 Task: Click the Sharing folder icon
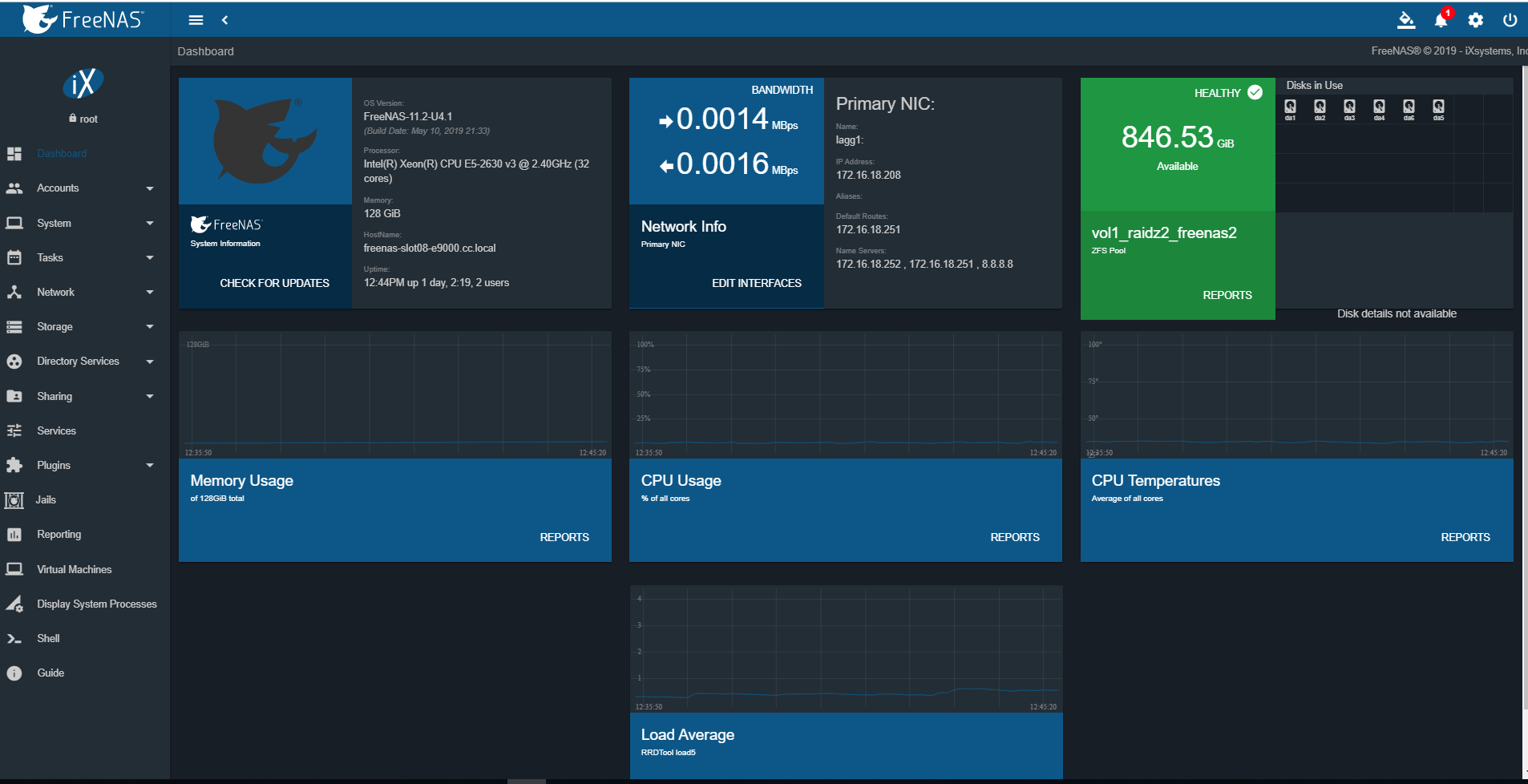coord(14,396)
